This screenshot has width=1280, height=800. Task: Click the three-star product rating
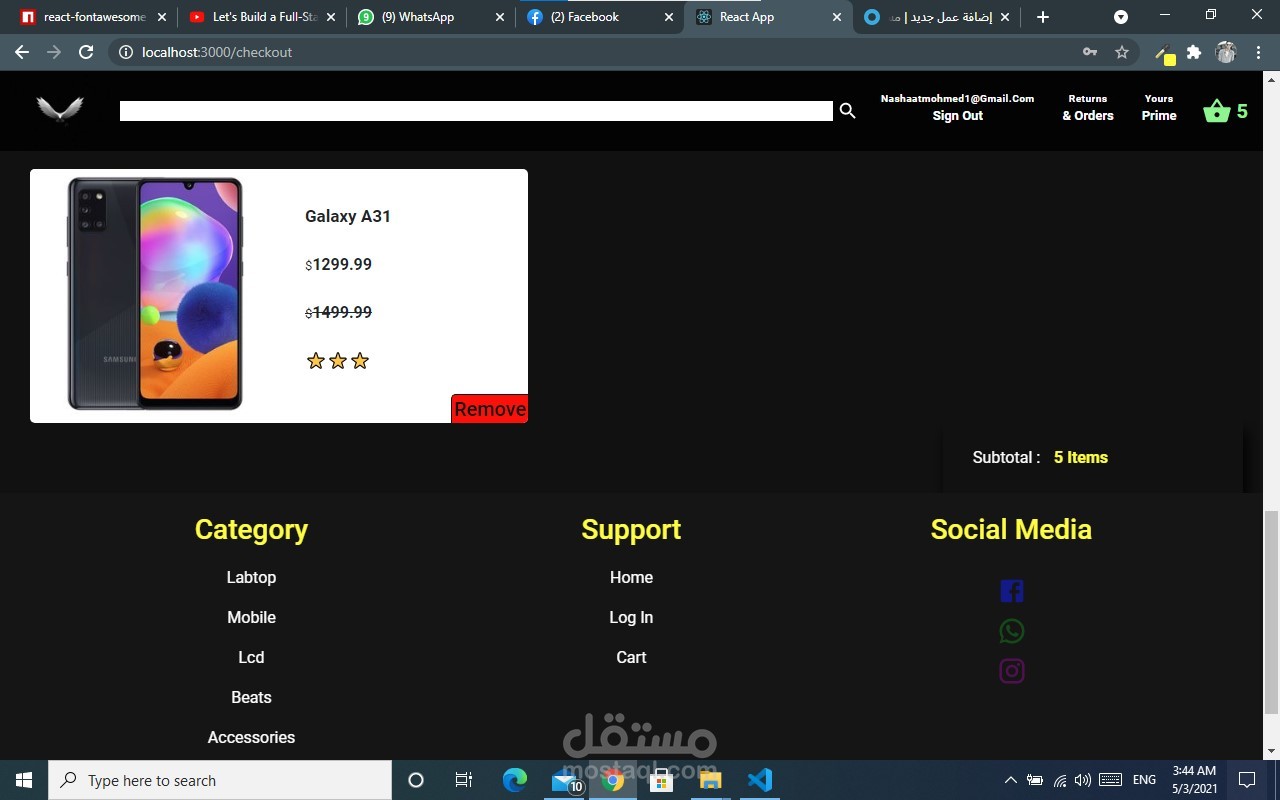(x=338, y=361)
